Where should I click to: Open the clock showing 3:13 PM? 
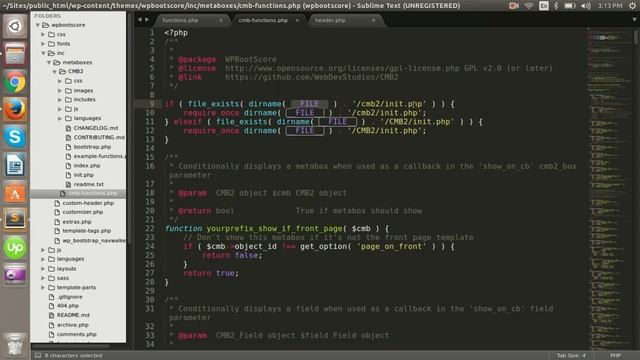(x=610, y=6)
